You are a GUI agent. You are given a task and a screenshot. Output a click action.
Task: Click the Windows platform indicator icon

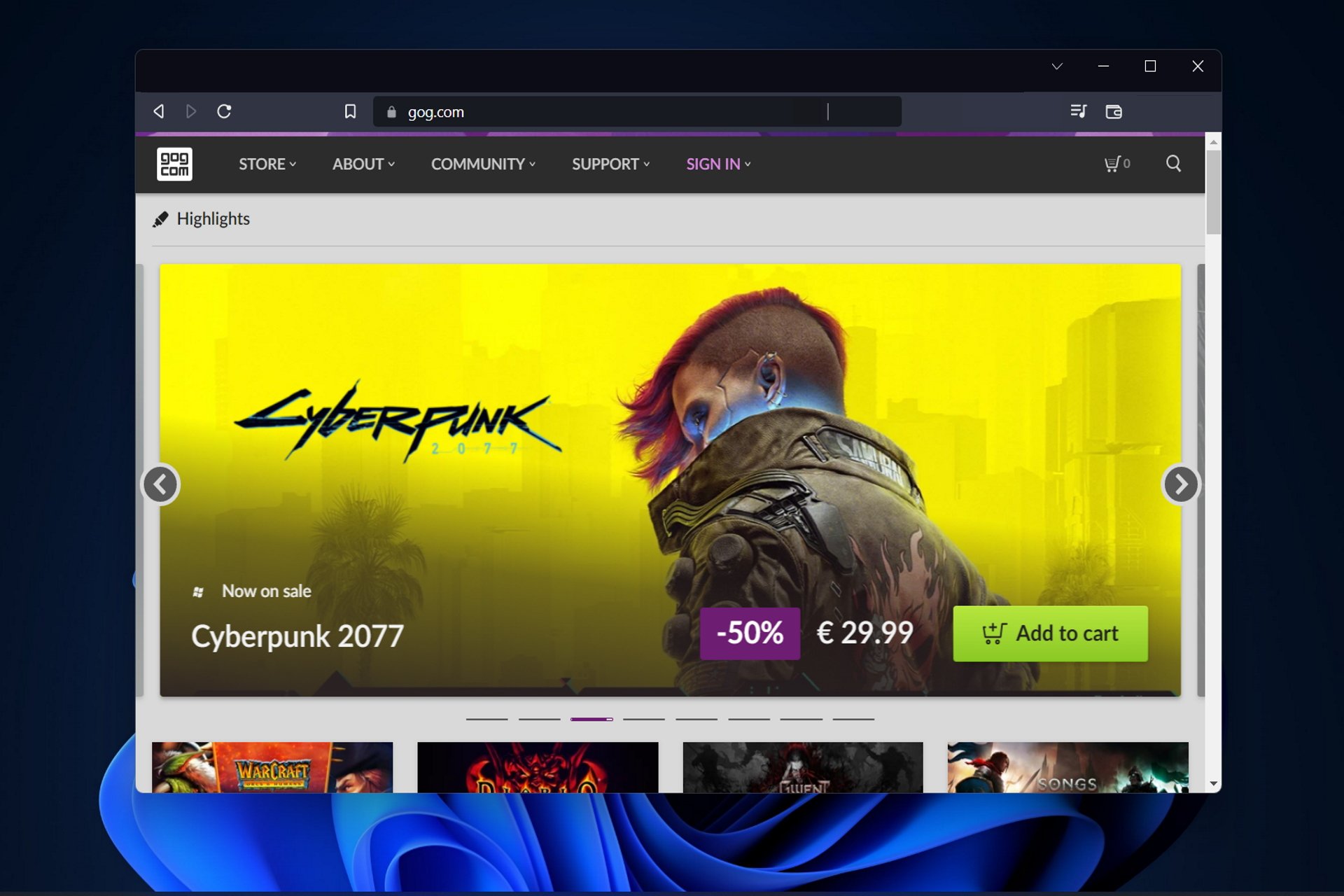point(197,591)
